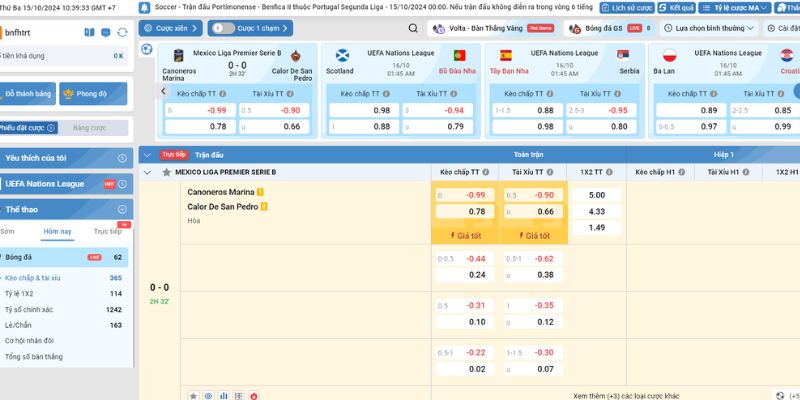Click odds 0.85 in Ba Lan card
800x400 pixels.
tap(764, 110)
